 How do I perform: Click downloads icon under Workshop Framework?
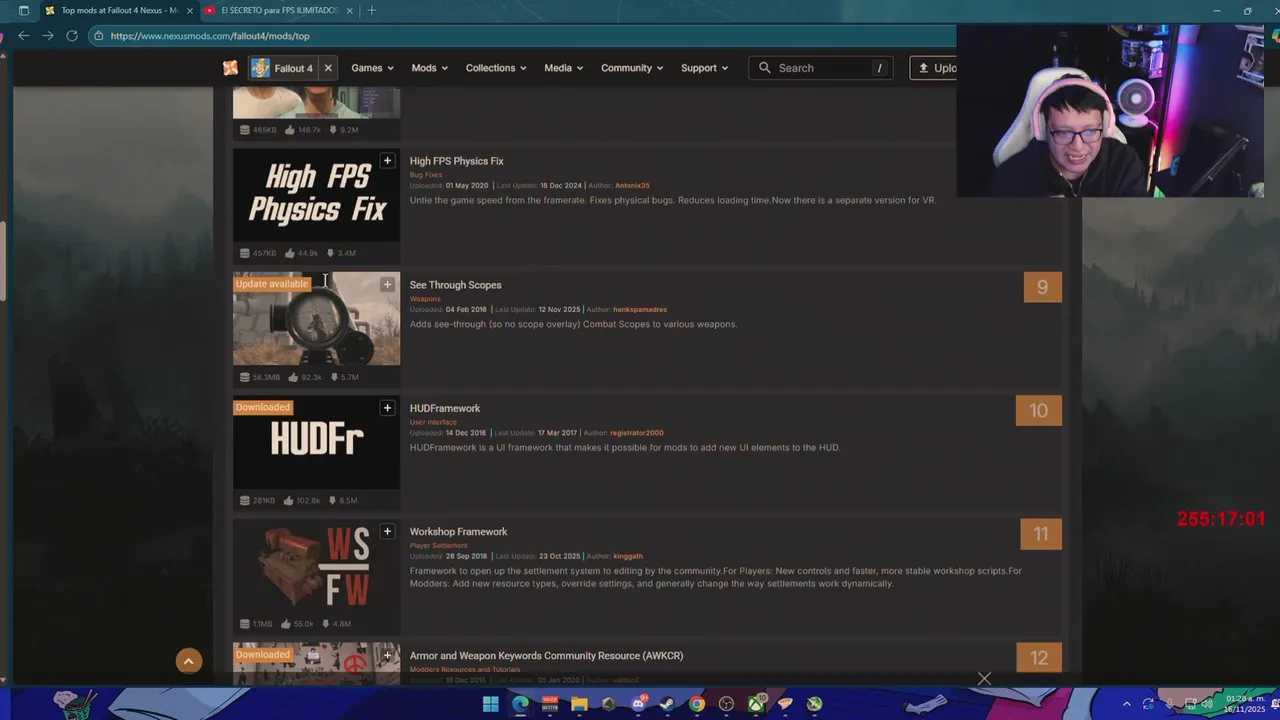click(325, 624)
